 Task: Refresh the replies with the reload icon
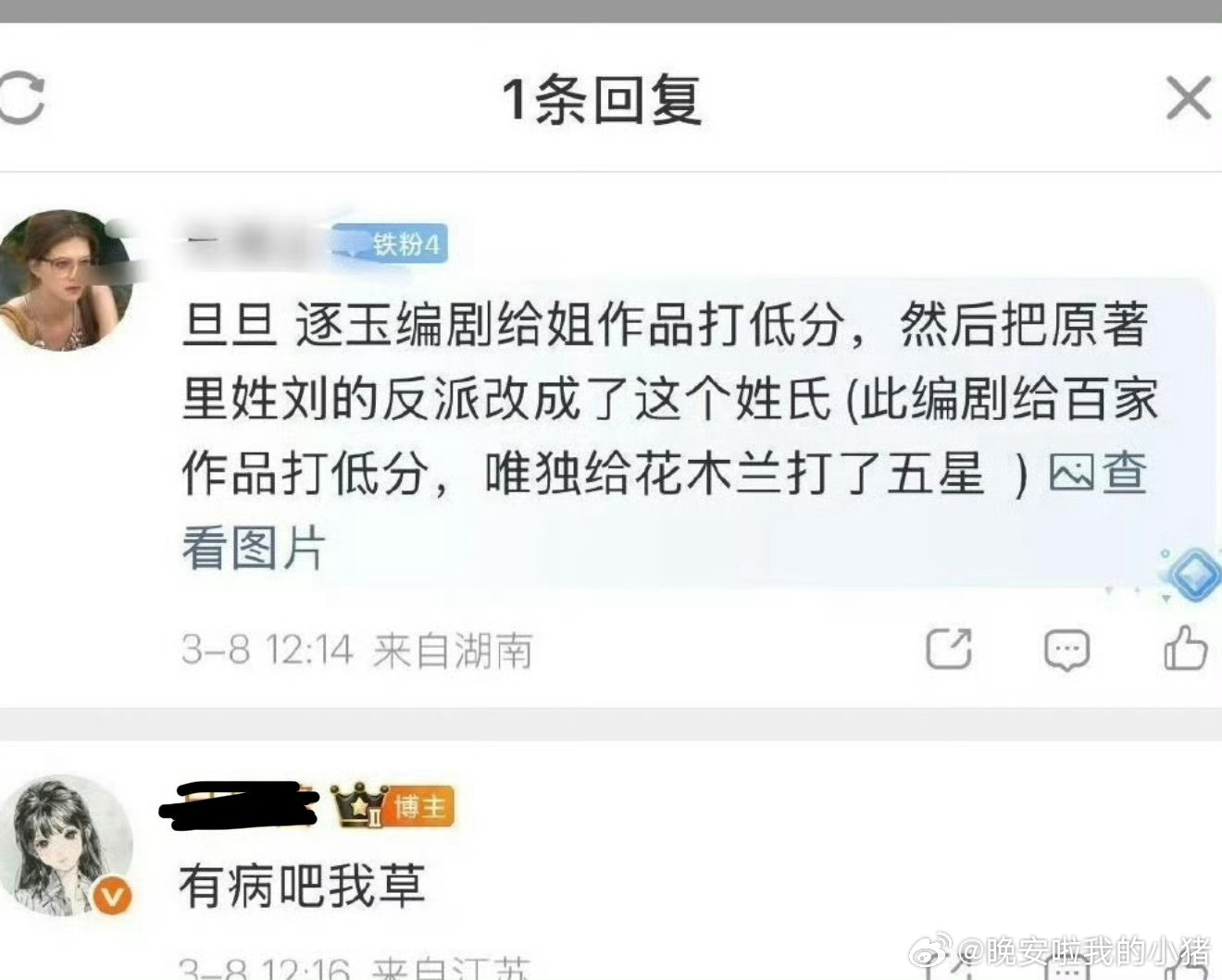click(20, 97)
